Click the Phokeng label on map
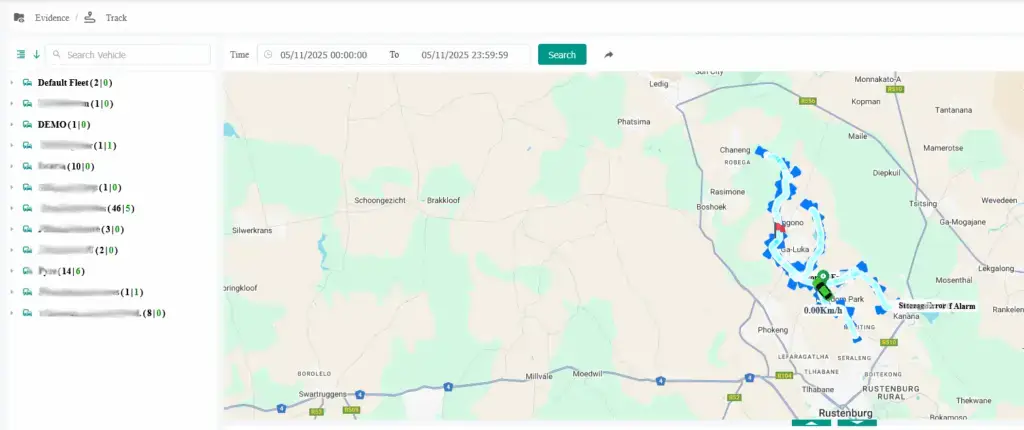The width and height of the screenshot is (1024, 430). pyautogui.click(x=773, y=331)
